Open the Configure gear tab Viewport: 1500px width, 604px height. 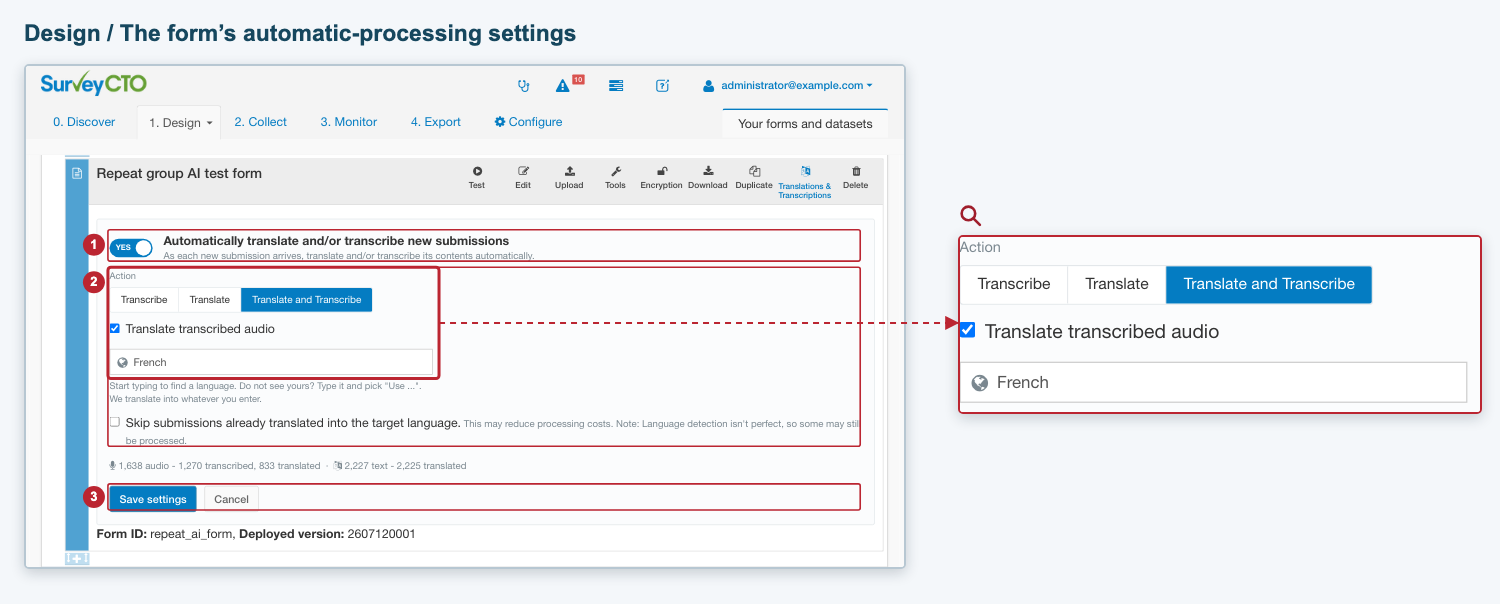pyautogui.click(x=528, y=122)
